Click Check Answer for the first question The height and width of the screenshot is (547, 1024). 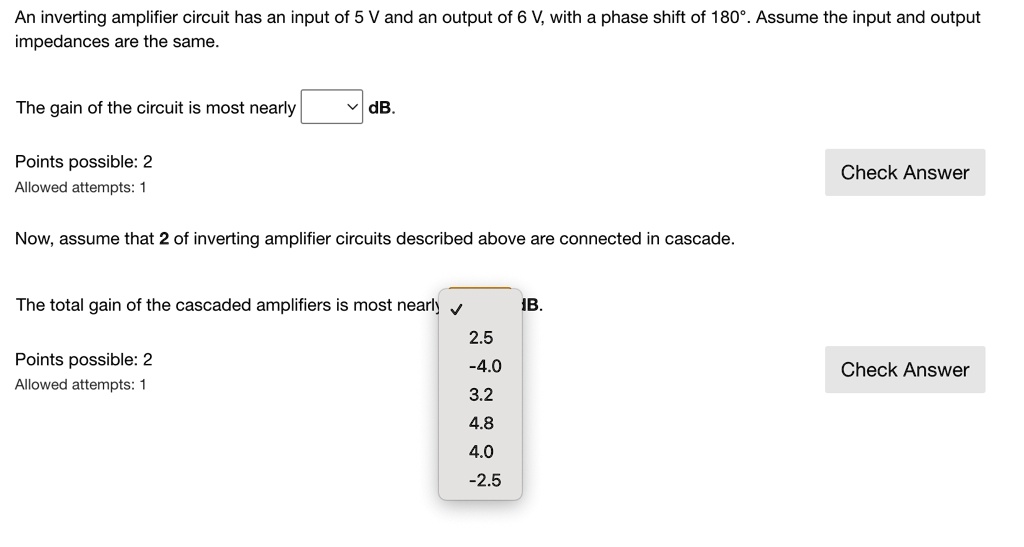[904, 172]
